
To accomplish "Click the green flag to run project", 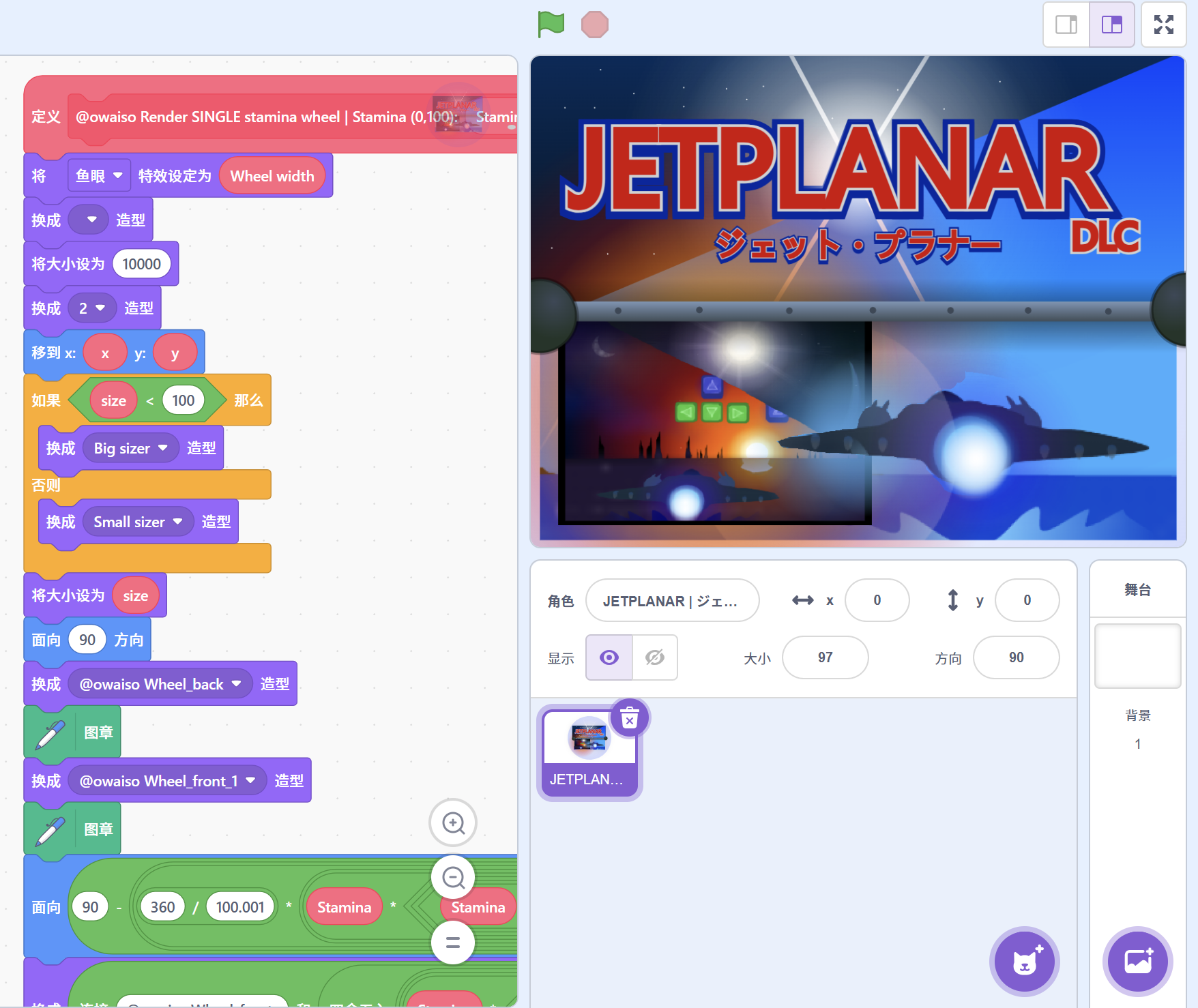I will 551,25.
